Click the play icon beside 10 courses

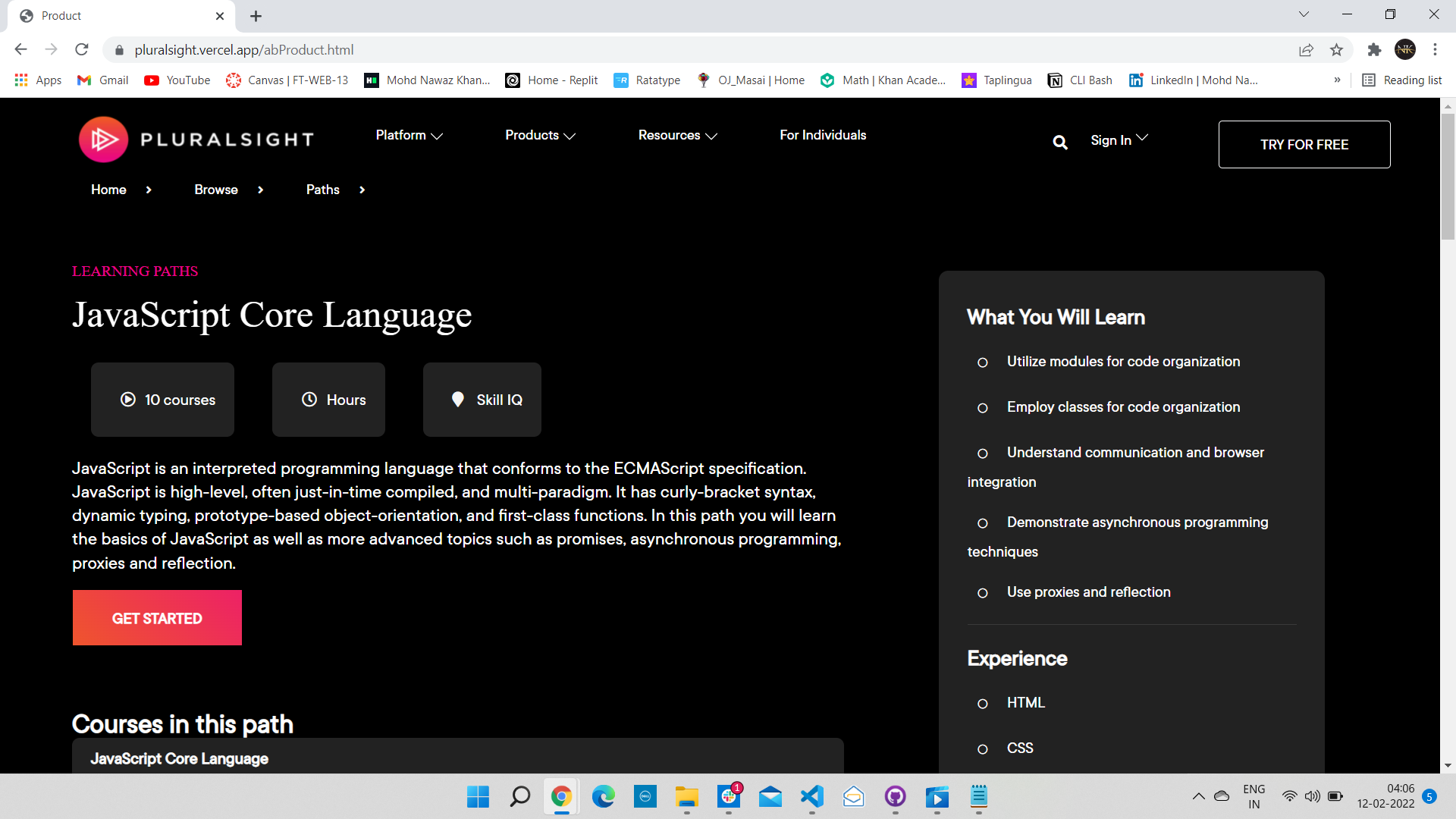pyautogui.click(x=127, y=400)
